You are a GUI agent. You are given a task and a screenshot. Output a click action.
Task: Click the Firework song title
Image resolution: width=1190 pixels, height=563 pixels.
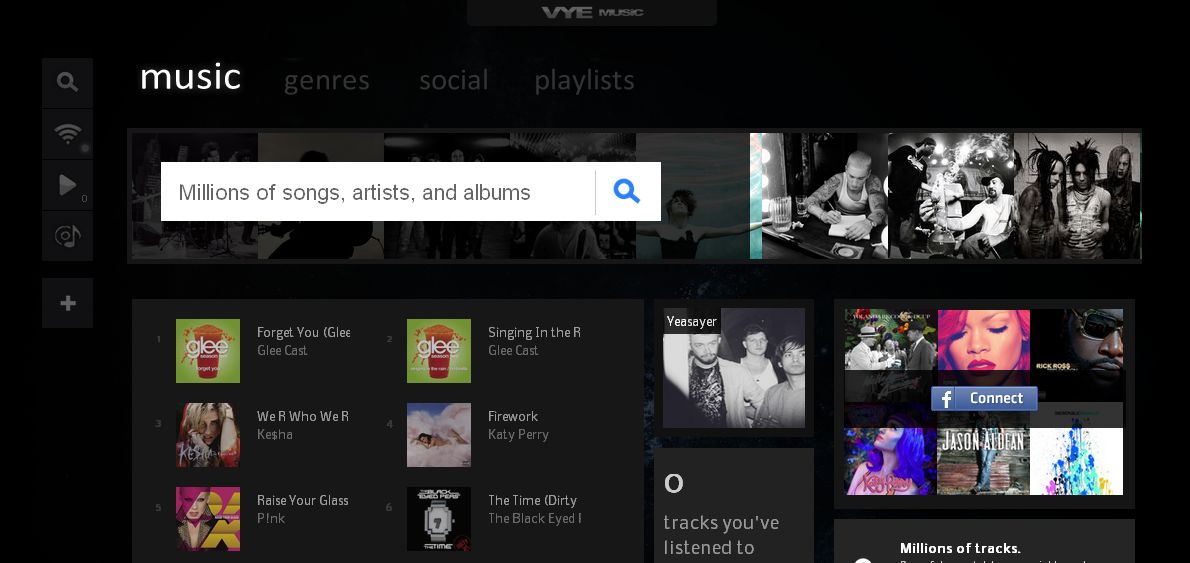click(513, 417)
